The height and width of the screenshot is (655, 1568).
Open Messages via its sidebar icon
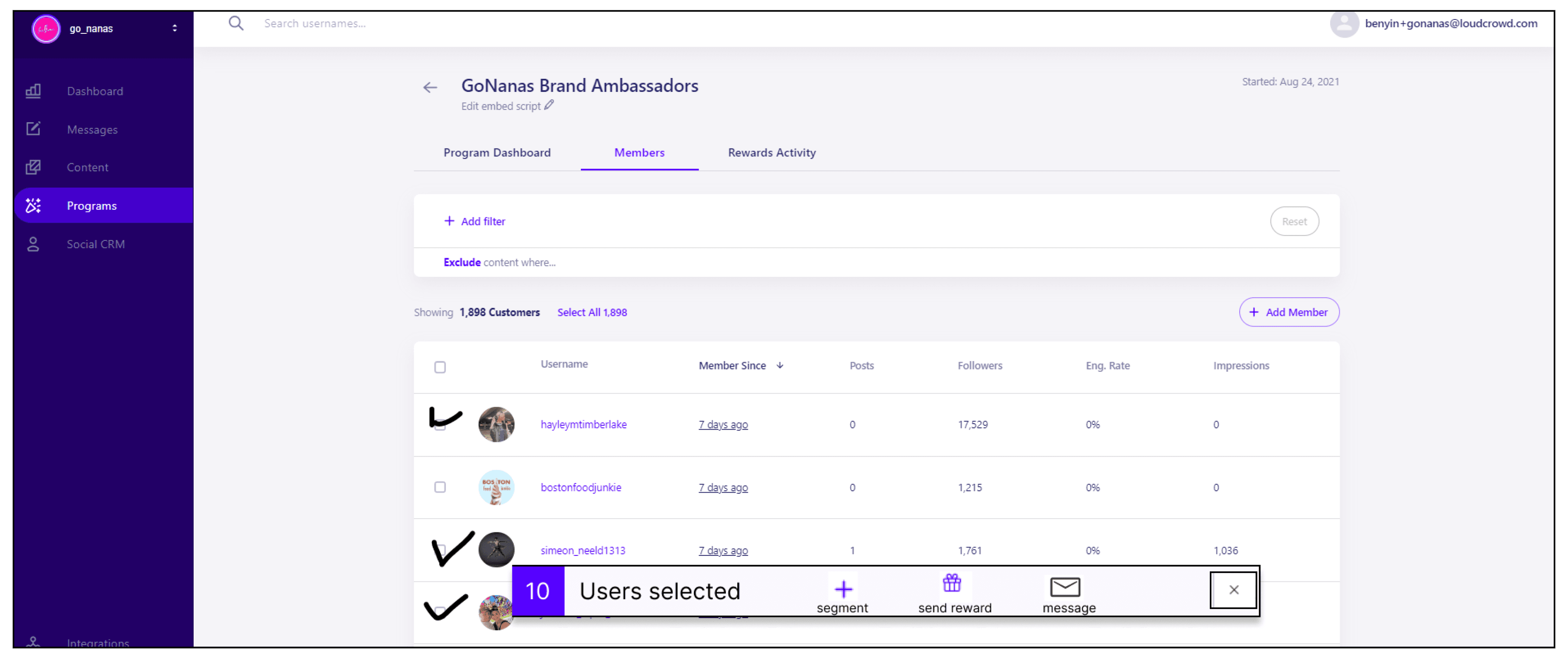tap(33, 129)
